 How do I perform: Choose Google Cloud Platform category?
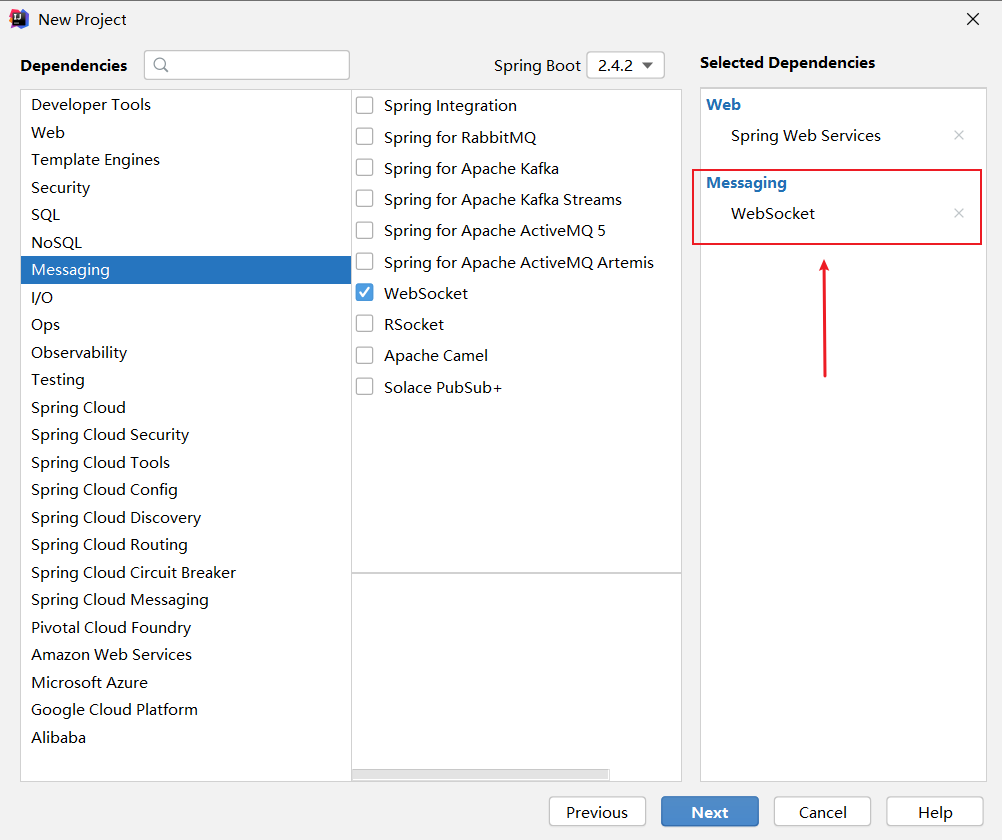185,710
